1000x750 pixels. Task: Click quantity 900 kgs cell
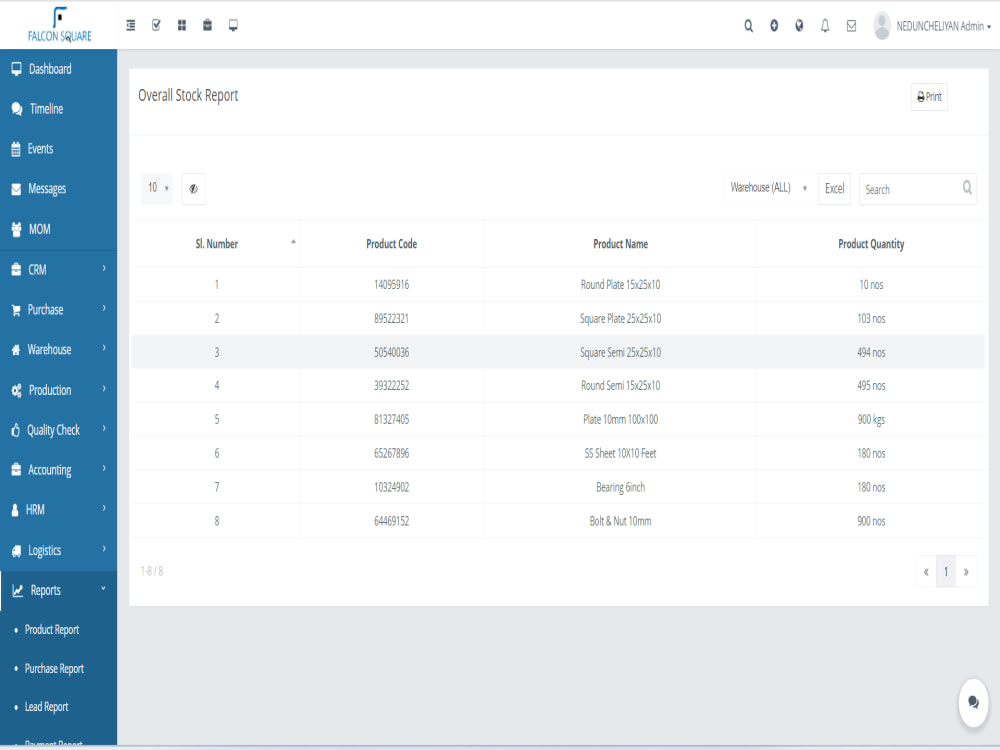tap(871, 420)
